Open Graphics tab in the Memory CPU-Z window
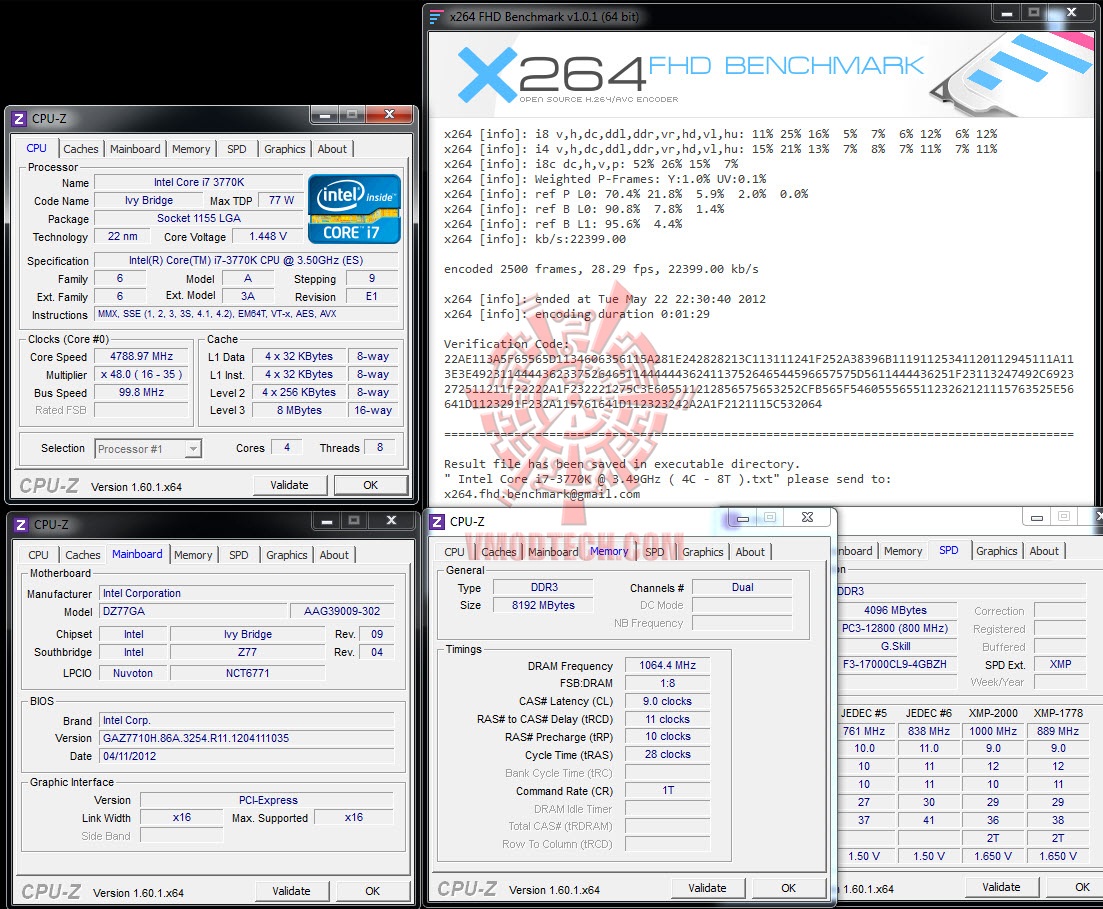The height and width of the screenshot is (909, 1103). click(x=702, y=552)
